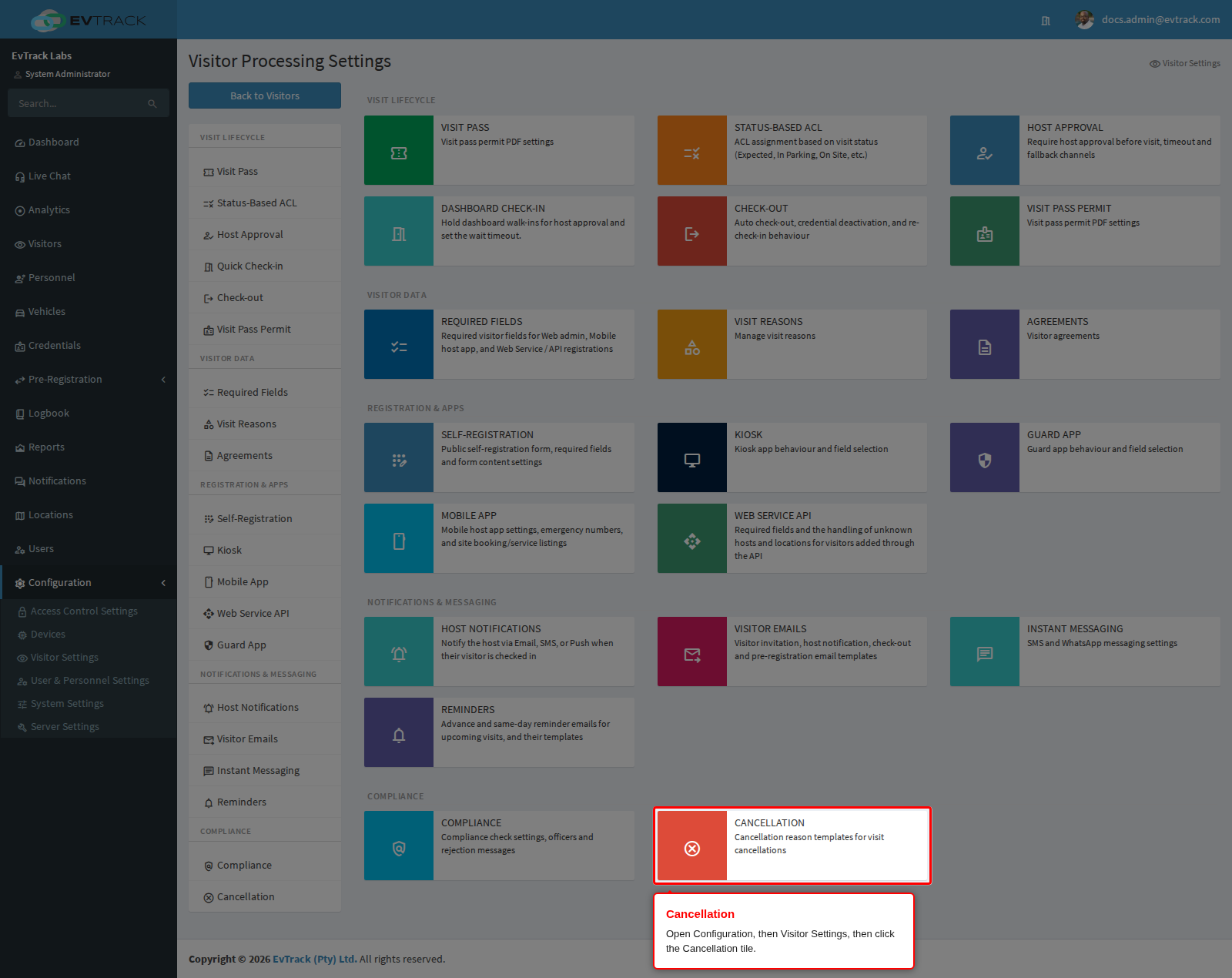The image size is (1232, 978).
Task: Open Access Control Settings submenu item
Action: point(84,611)
